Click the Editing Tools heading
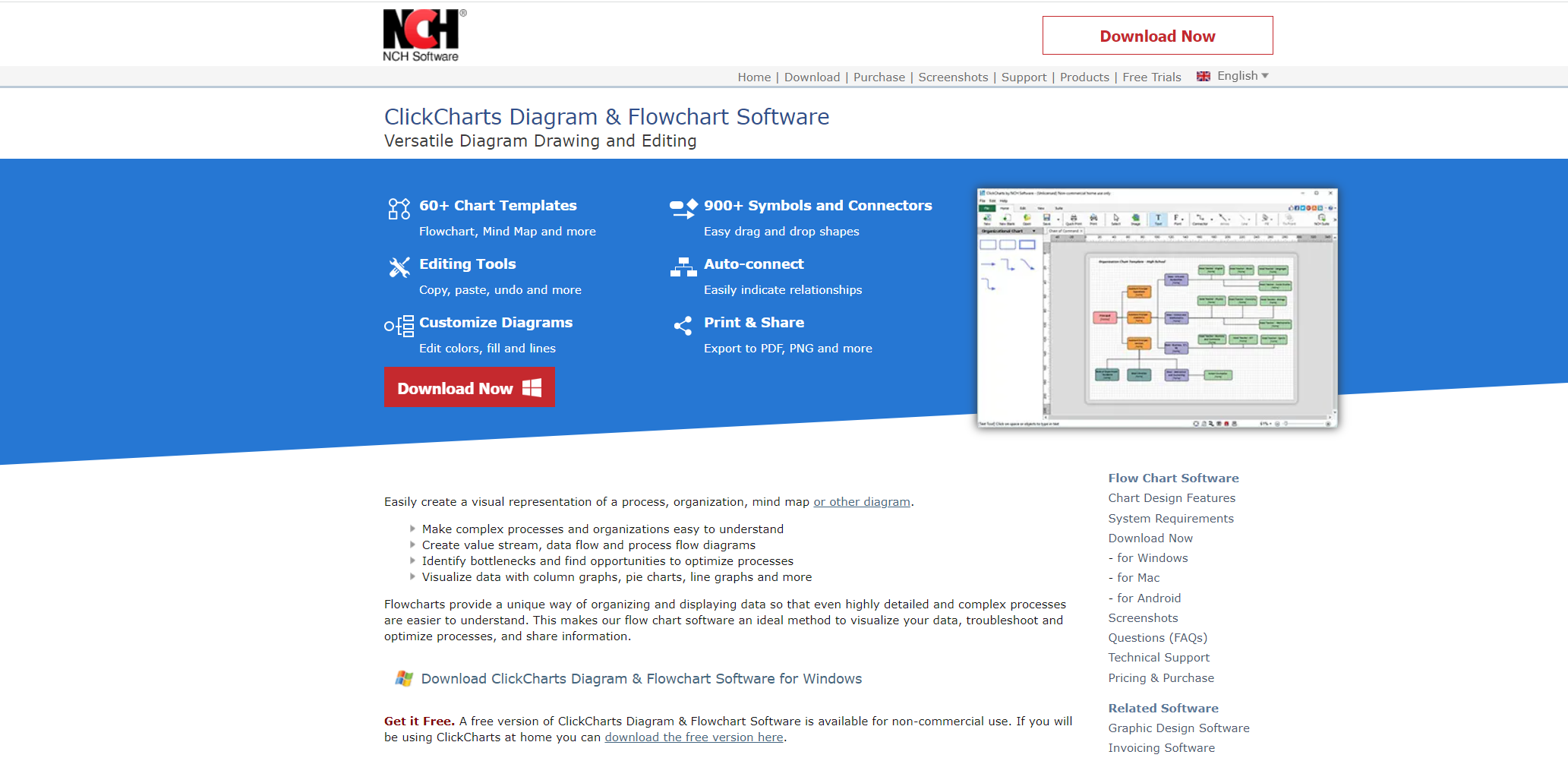 point(468,264)
